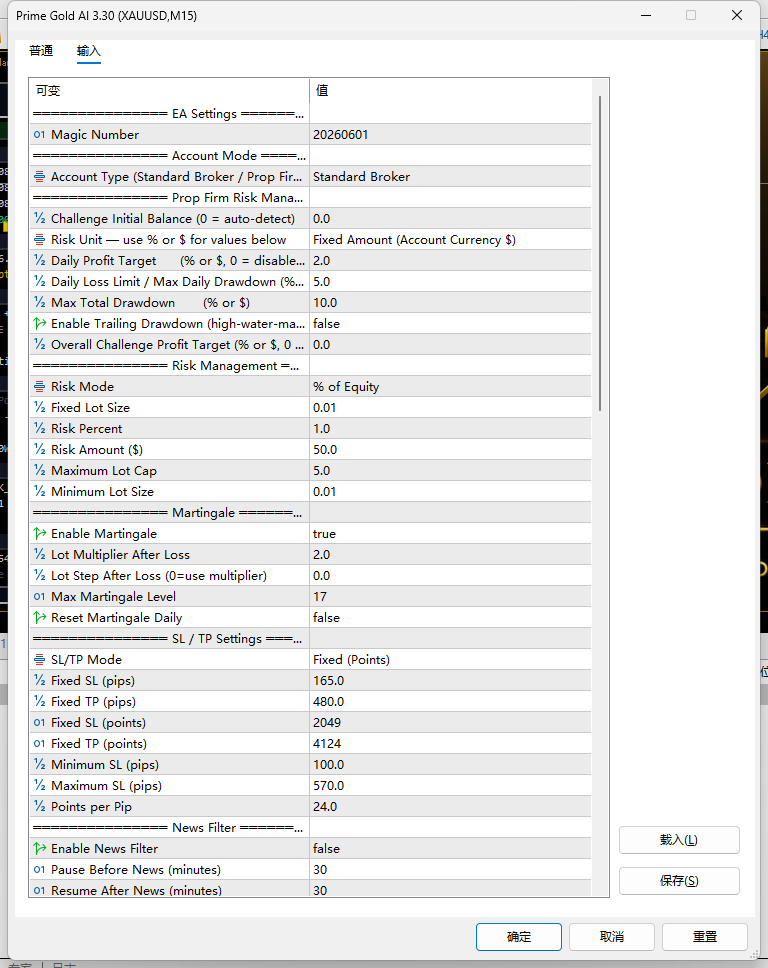Click the 取消 button

612,937
